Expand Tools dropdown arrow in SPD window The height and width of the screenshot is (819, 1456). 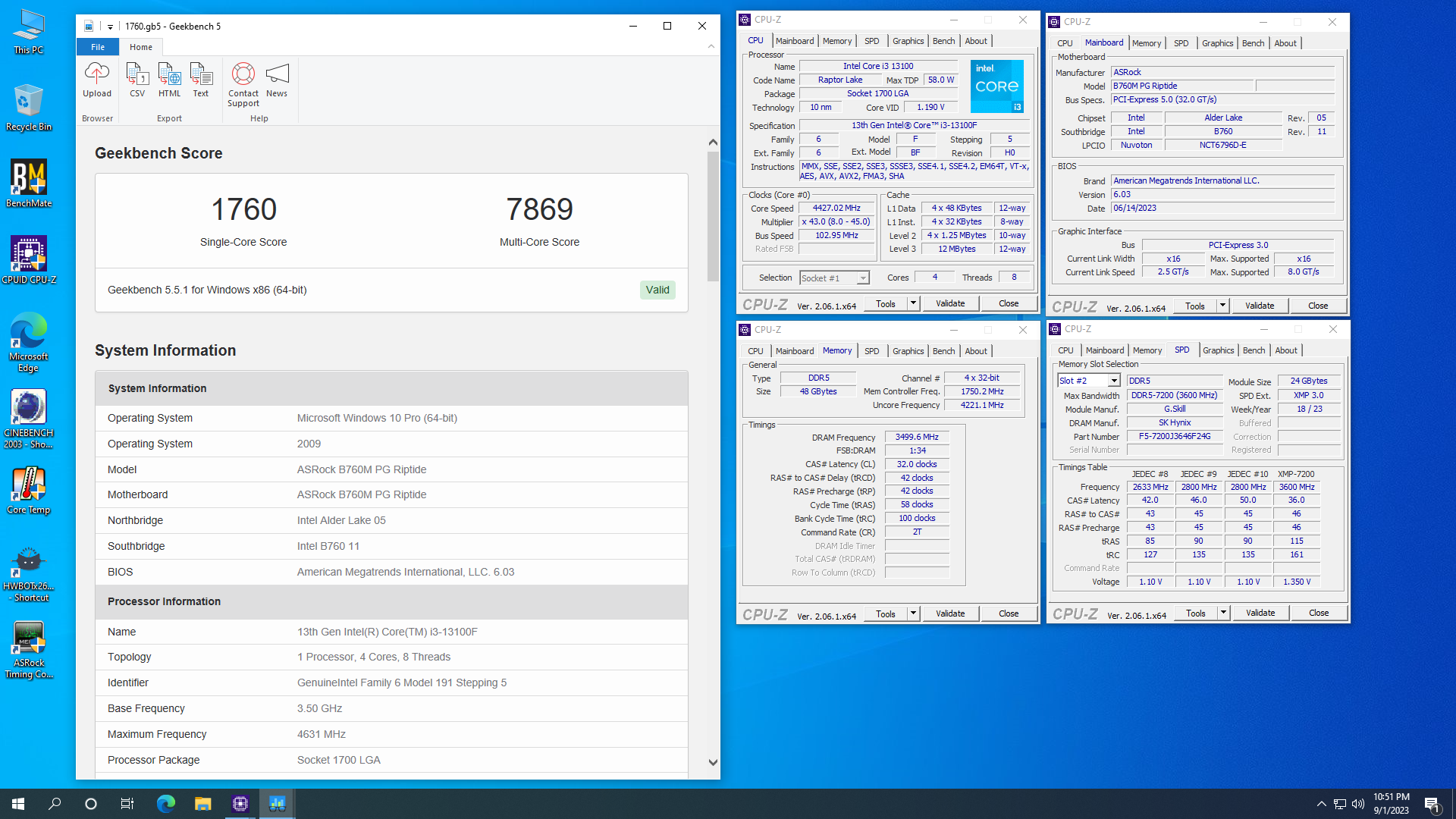tap(1223, 613)
